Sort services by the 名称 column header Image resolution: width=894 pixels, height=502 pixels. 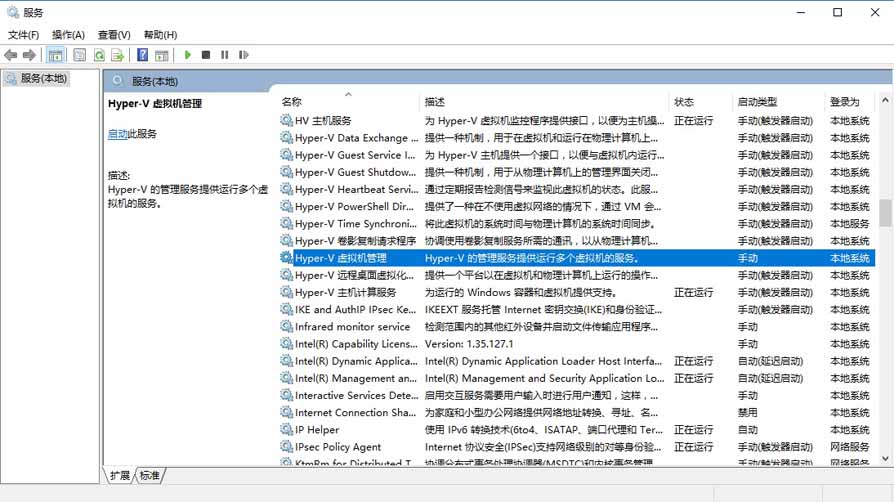[x=292, y=102]
